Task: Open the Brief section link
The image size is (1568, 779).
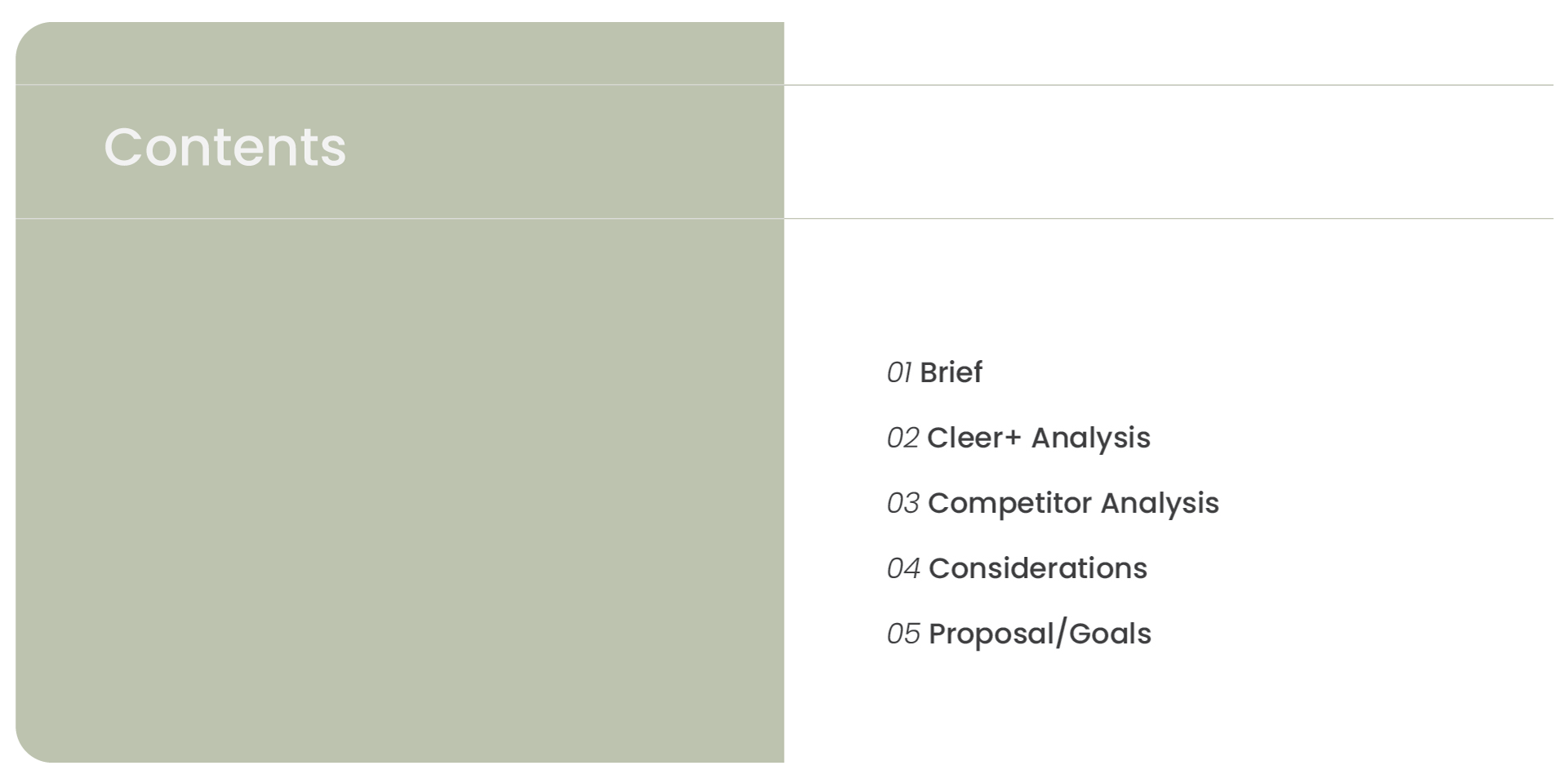Action: 951,372
